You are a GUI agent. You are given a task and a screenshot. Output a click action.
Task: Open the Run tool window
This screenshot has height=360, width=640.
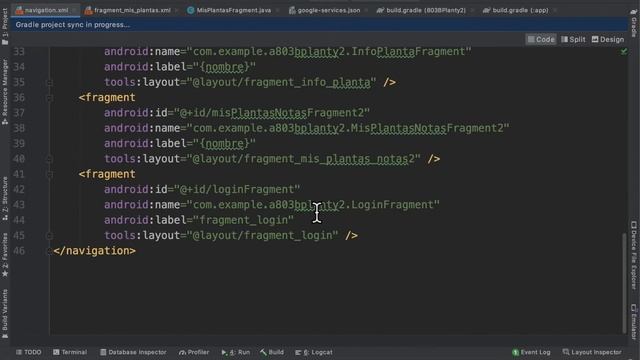tap(236, 352)
